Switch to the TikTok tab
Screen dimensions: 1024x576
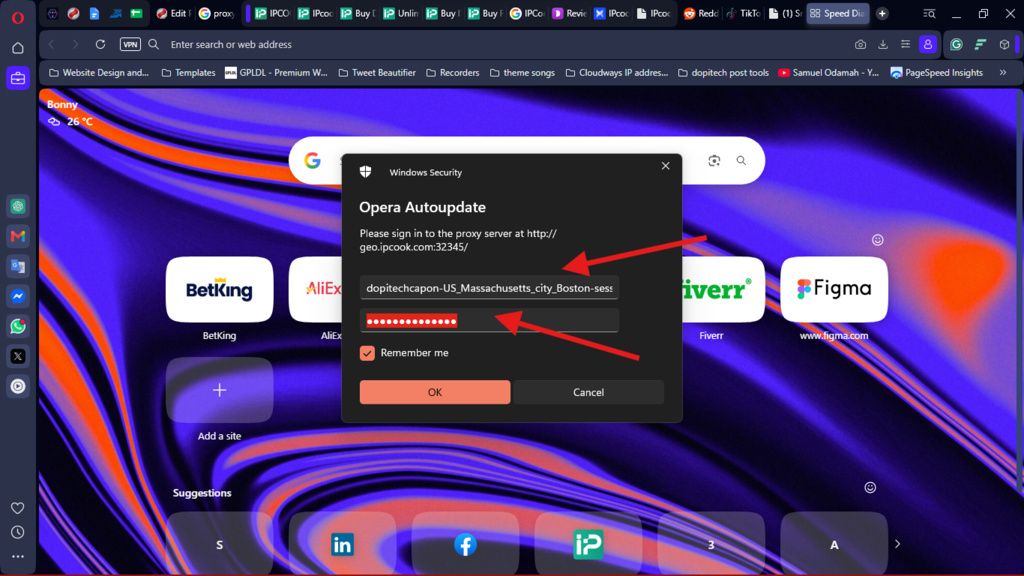[x=743, y=13]
